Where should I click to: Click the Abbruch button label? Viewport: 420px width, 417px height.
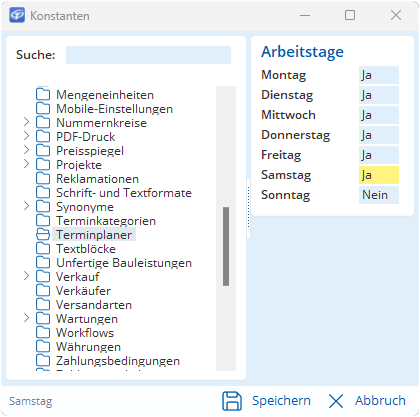(x=380, y=401)
